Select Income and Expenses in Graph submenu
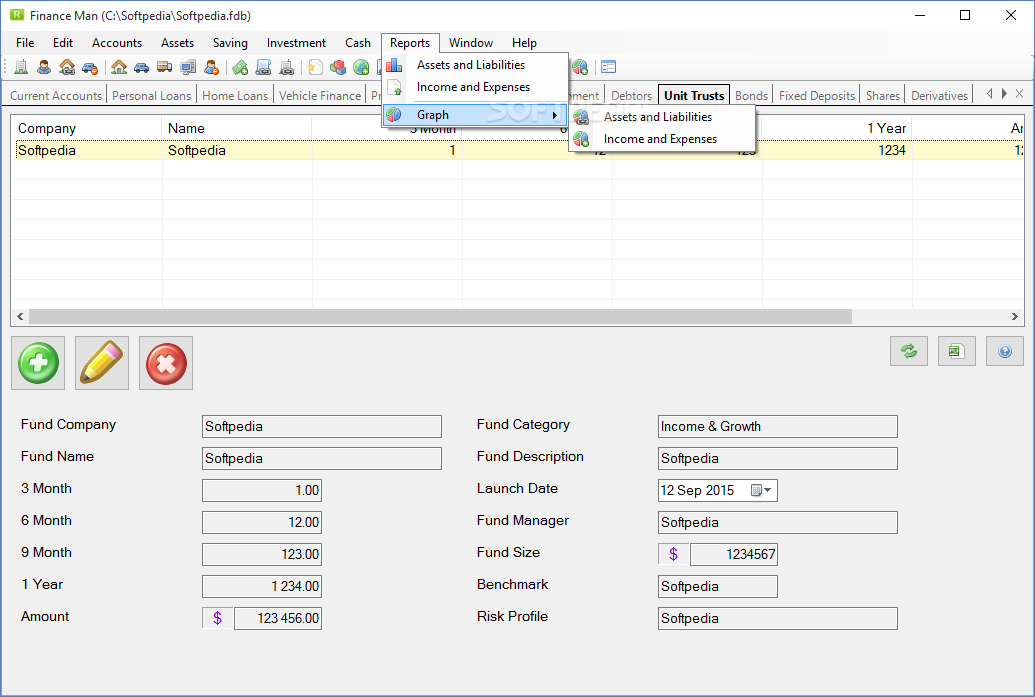 (x=662, y=139)
